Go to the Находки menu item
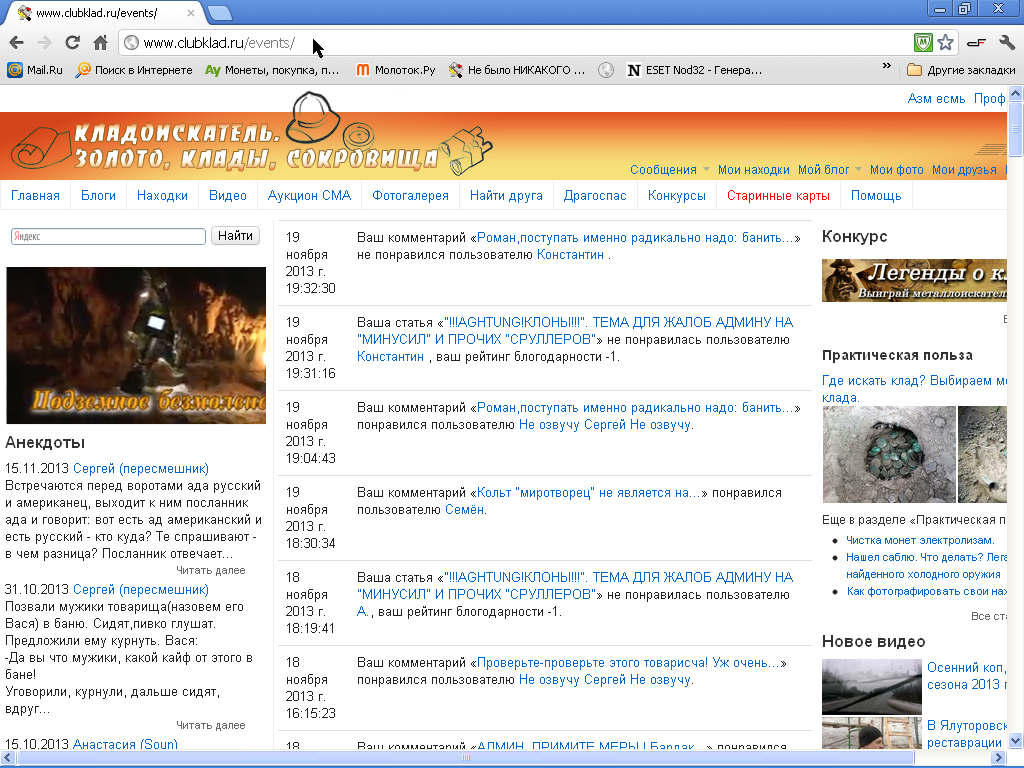Viewport: 1024px width, 768px height. click(162, 195)
